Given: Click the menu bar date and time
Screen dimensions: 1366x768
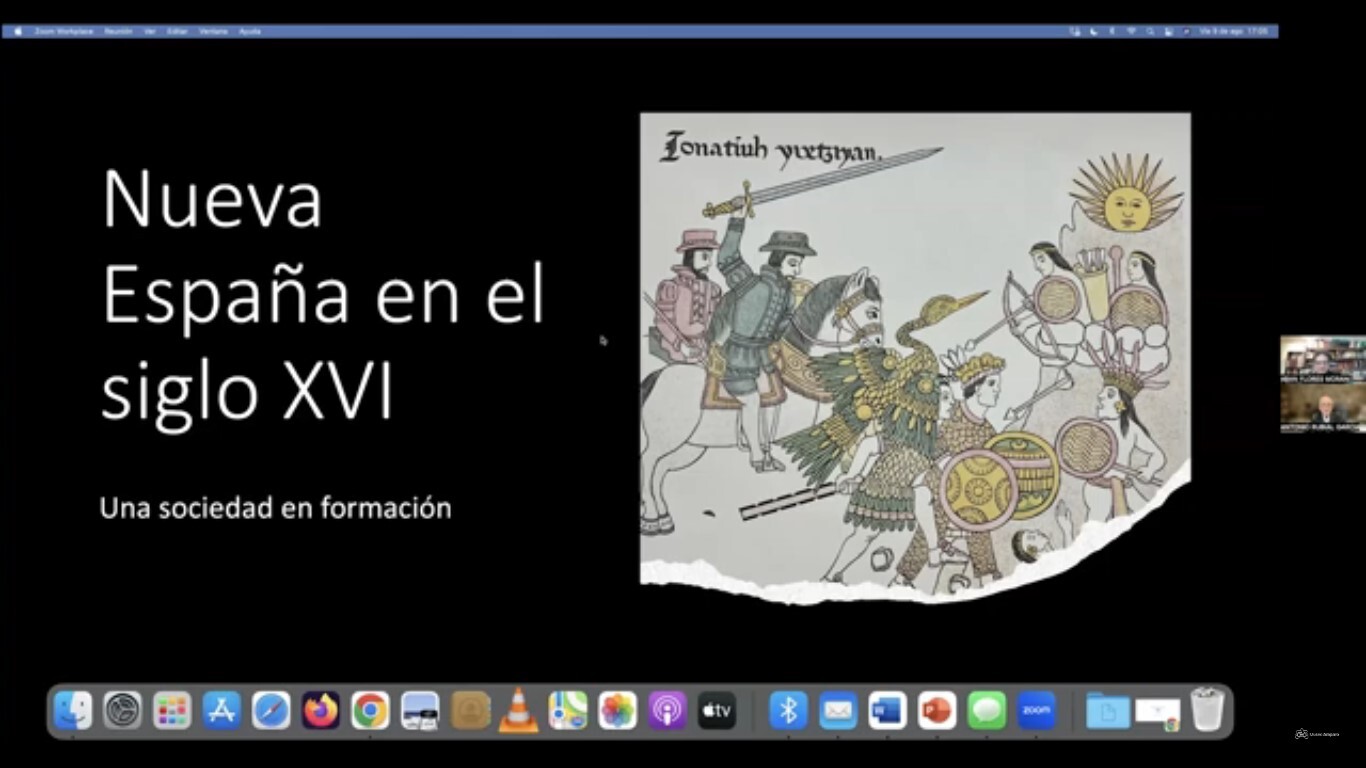Looking at the screenshot, I should [1234, 31].
